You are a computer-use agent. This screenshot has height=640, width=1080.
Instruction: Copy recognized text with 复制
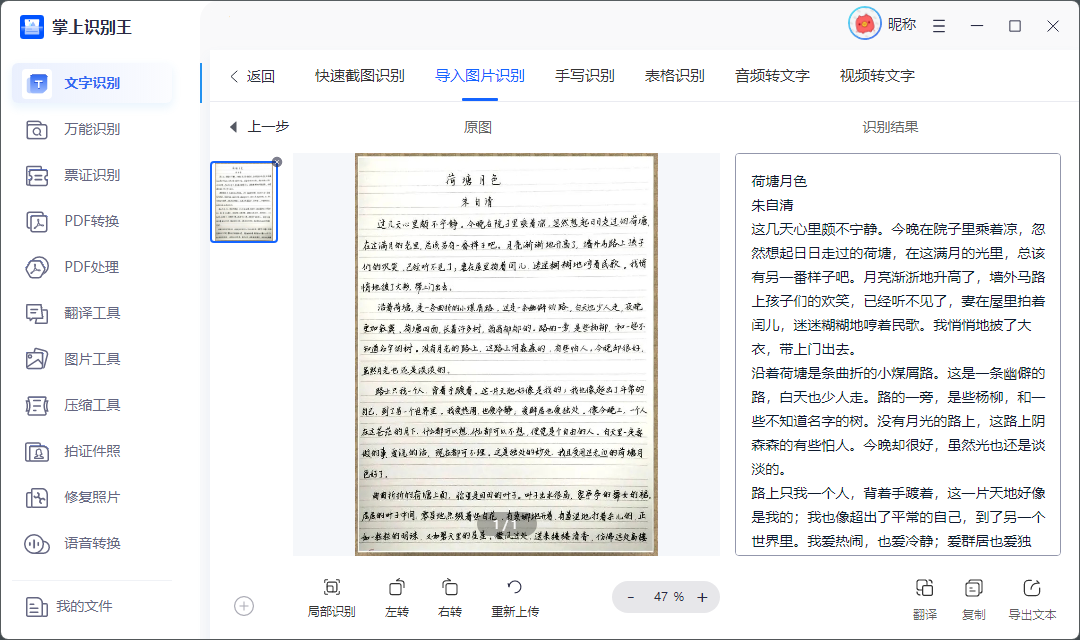tap(972, 597)
